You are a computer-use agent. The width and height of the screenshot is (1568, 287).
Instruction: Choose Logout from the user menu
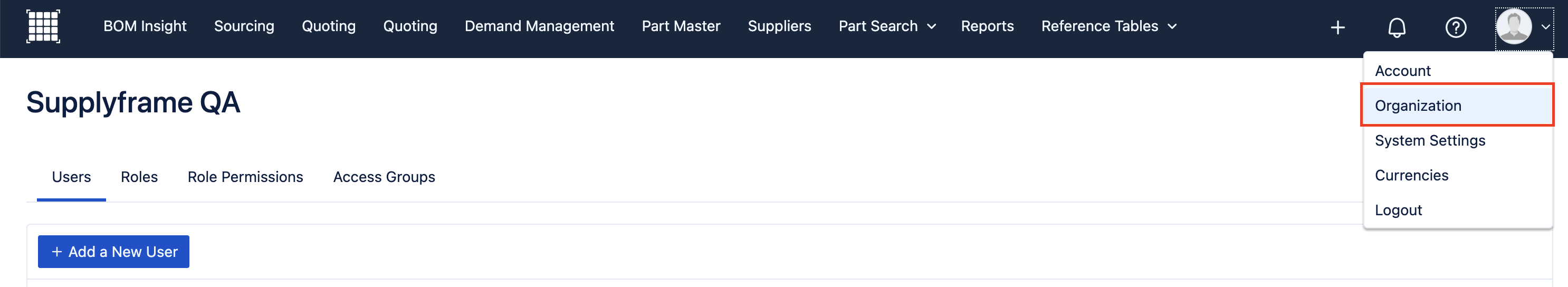pyautogui.click(x=1398, y=211)
